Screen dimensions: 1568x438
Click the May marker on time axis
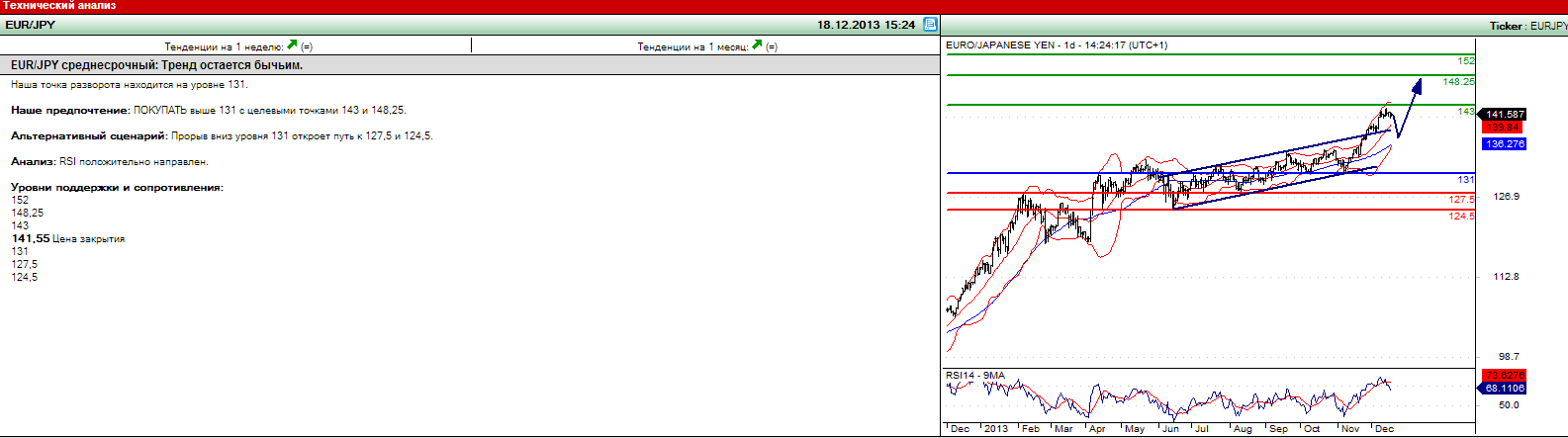point(1135,429)
